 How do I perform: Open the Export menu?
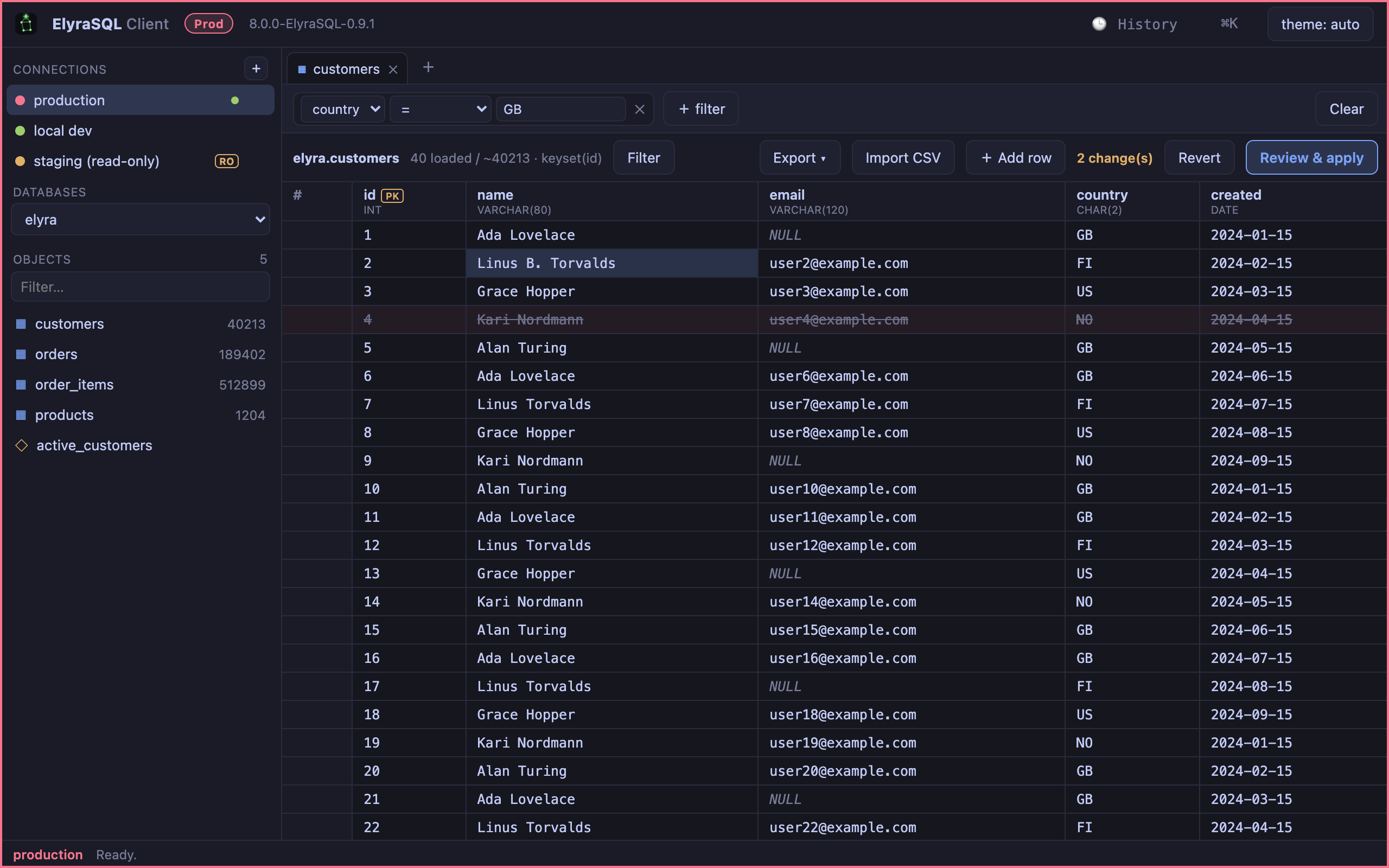point(800,158)
